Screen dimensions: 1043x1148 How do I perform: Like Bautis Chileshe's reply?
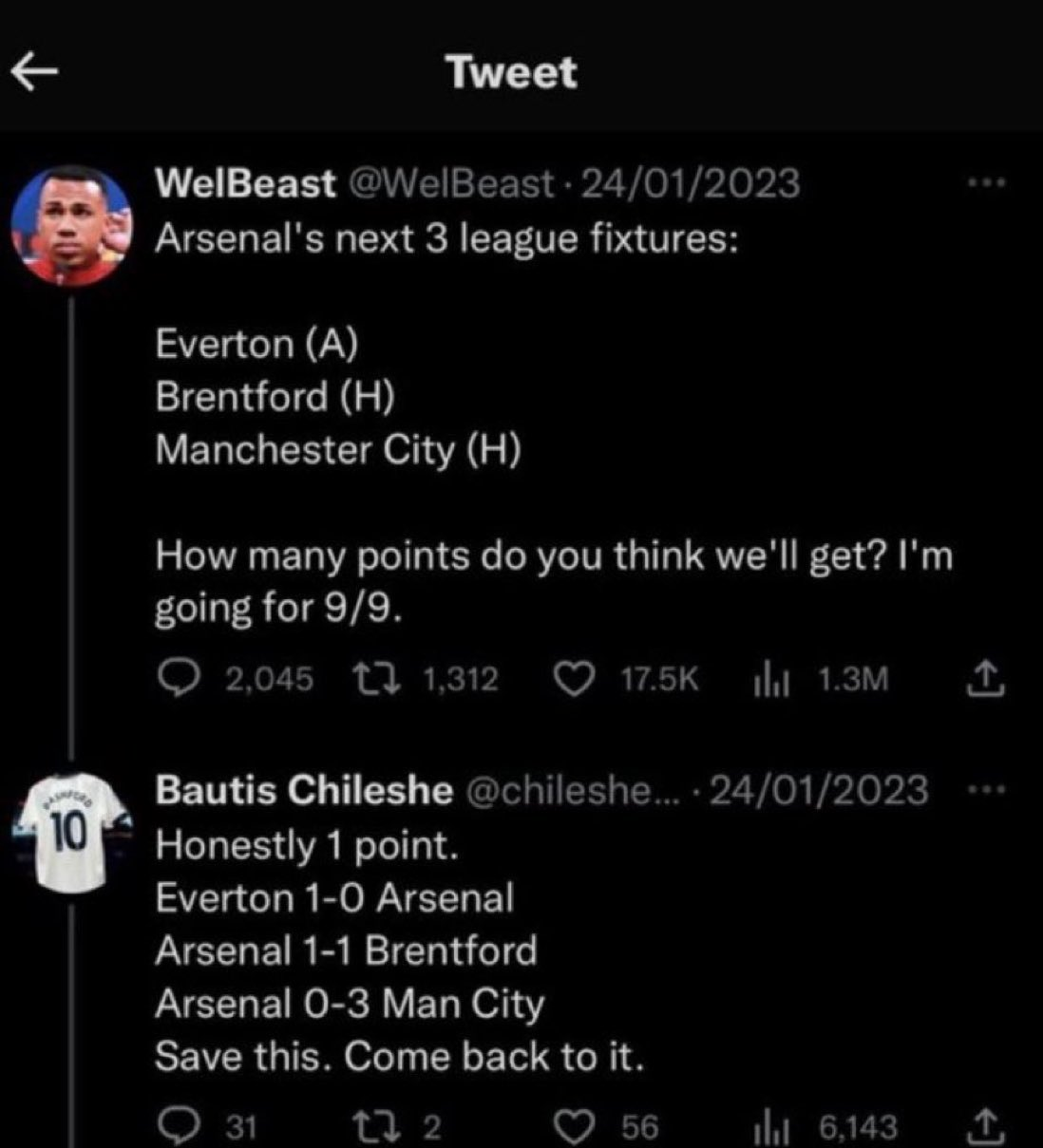[573, 1126]
